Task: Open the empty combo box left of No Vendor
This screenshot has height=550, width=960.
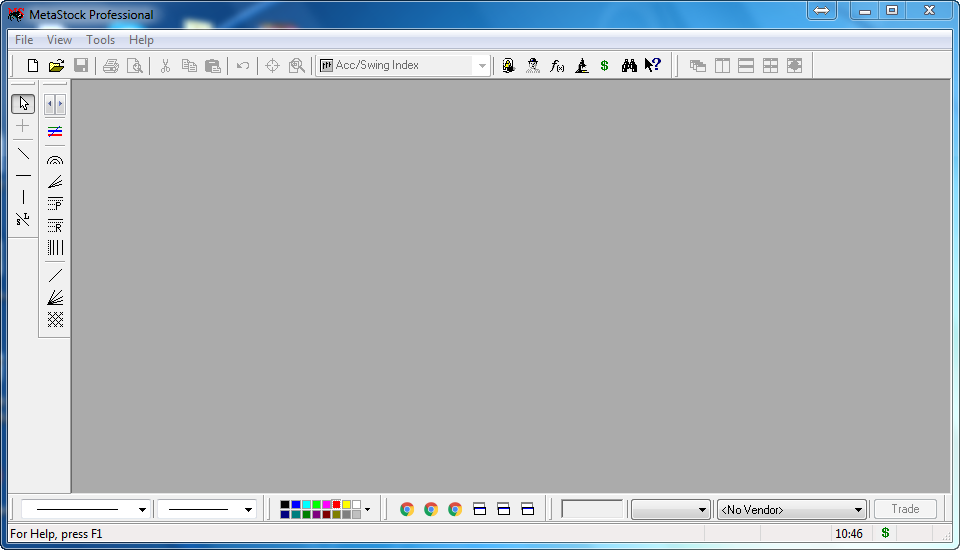Action: tap(670, 510)
